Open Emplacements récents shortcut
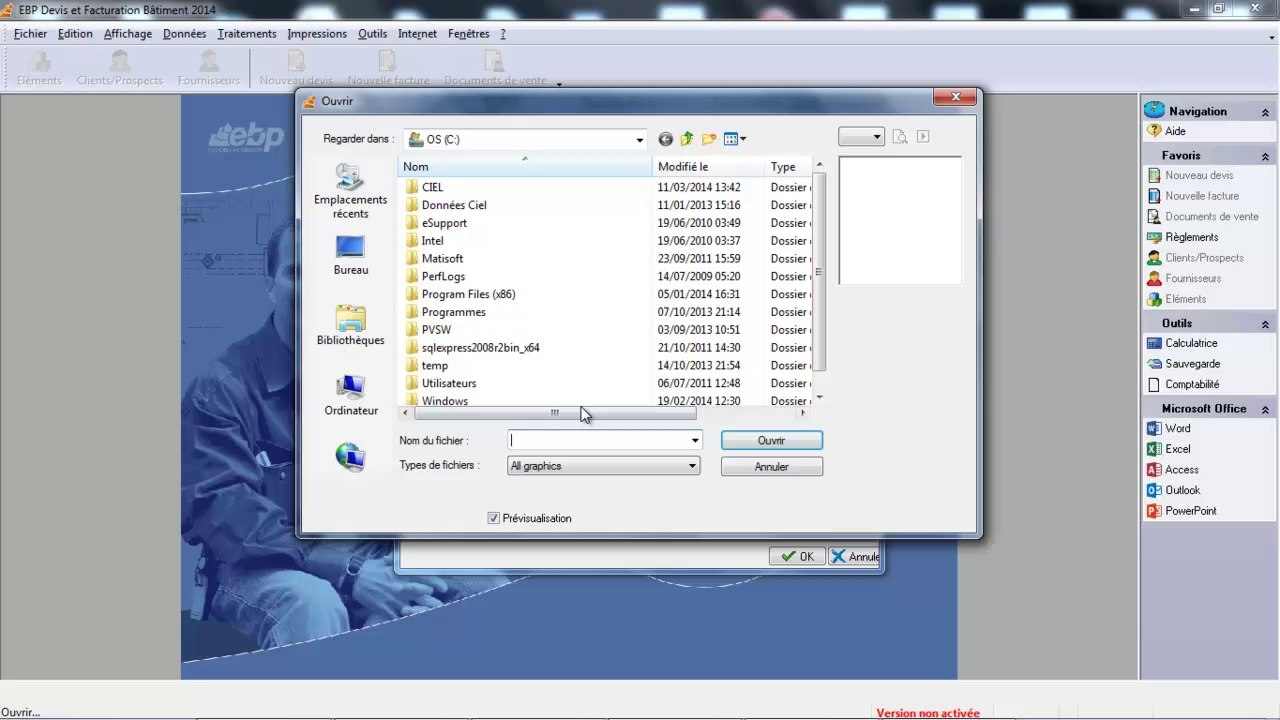This screenshot has height=720, width=1280. click(x=350, y=191)
